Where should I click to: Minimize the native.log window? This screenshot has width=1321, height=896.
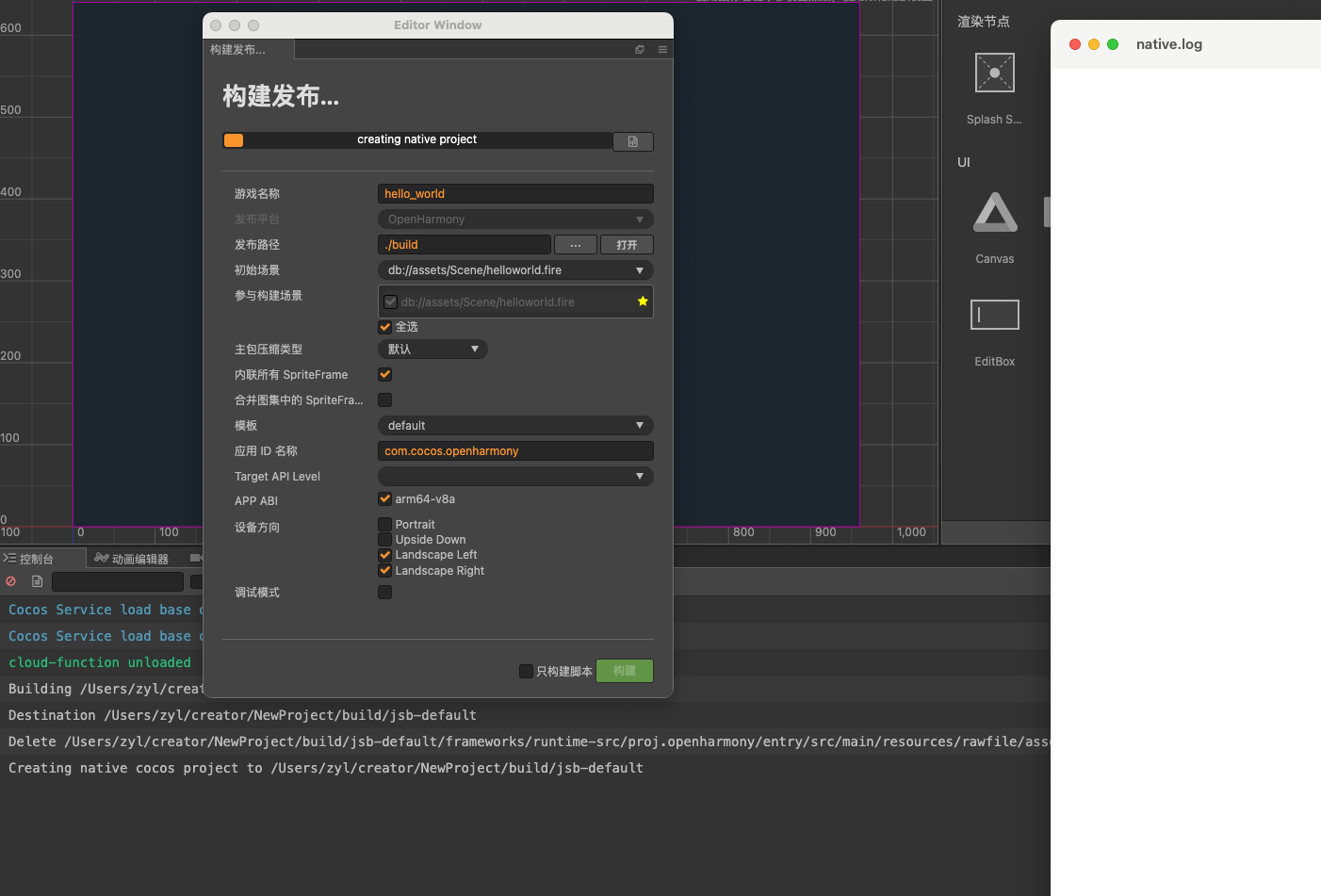[1094, 44]
